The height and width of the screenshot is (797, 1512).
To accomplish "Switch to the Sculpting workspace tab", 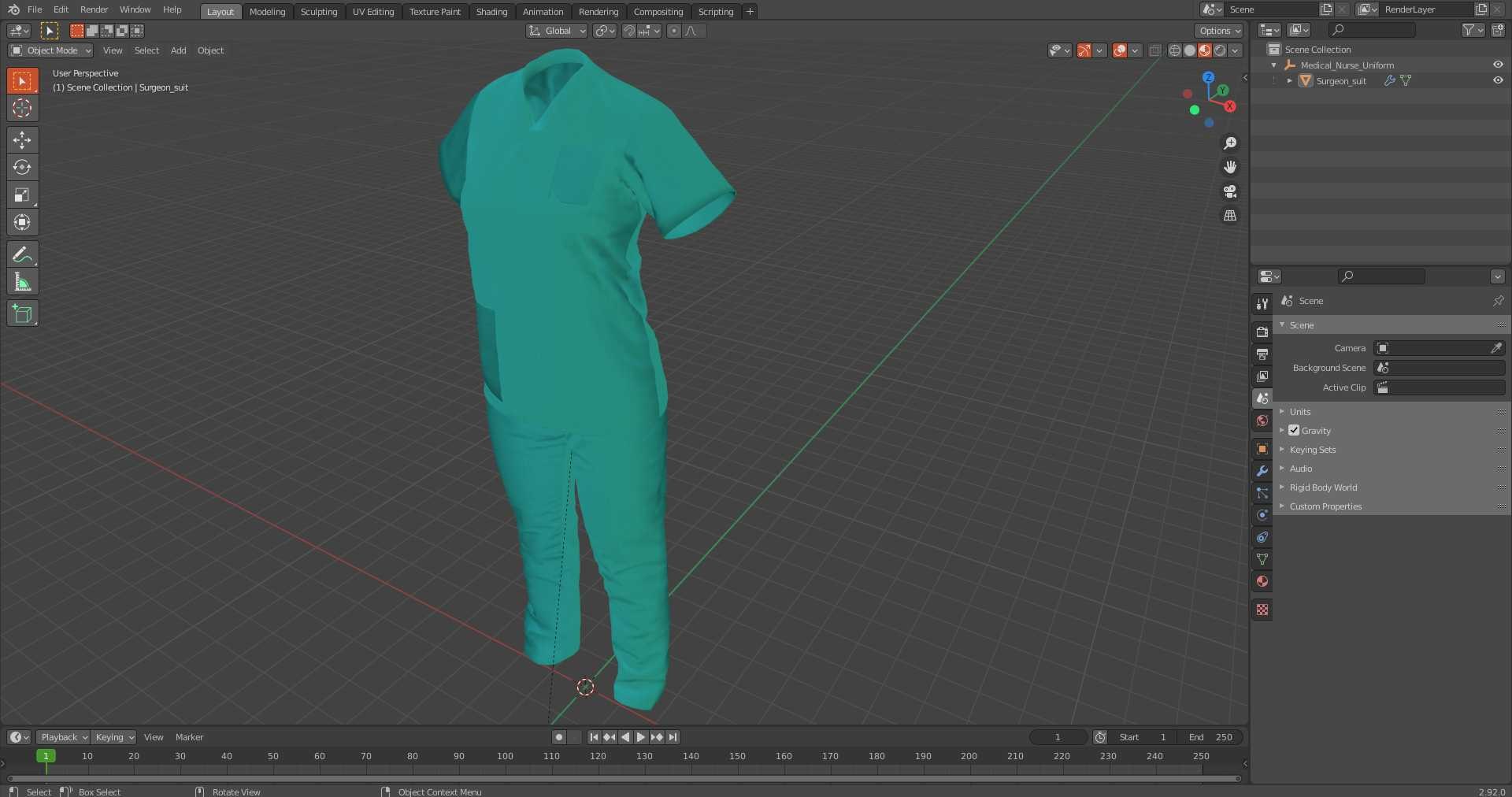I will click(319, 12).
